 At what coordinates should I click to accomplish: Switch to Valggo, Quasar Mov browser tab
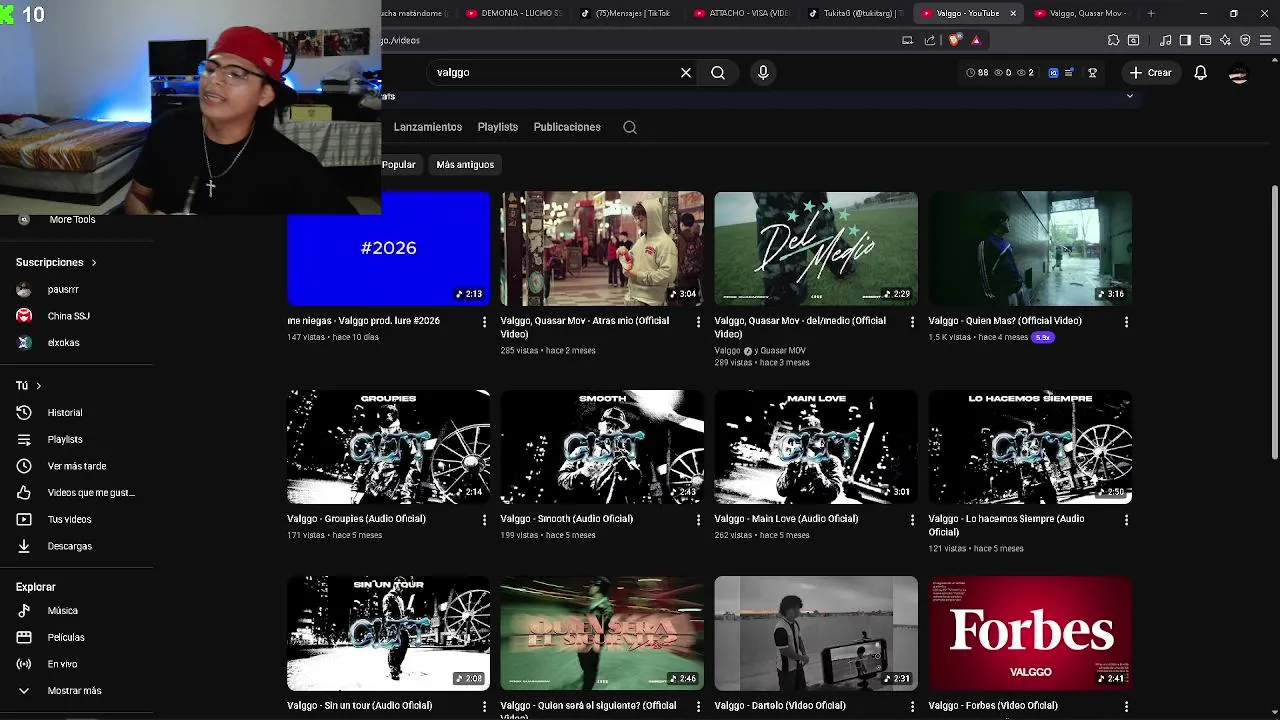pyautogui.click(x=1082, y=13)
